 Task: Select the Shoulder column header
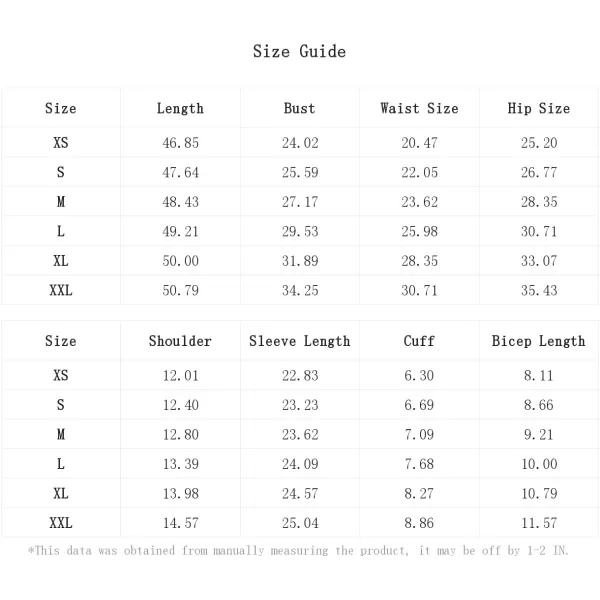tap(180, 341)
